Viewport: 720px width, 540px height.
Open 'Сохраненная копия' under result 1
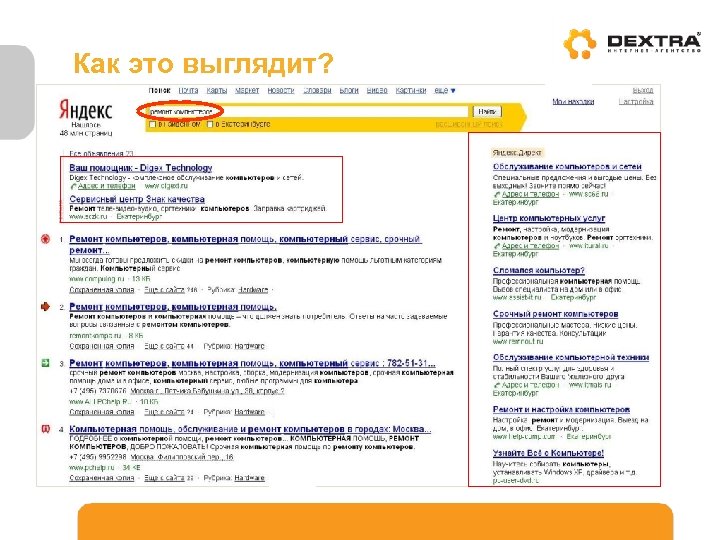pyautogui.click(x=101, y=290)
